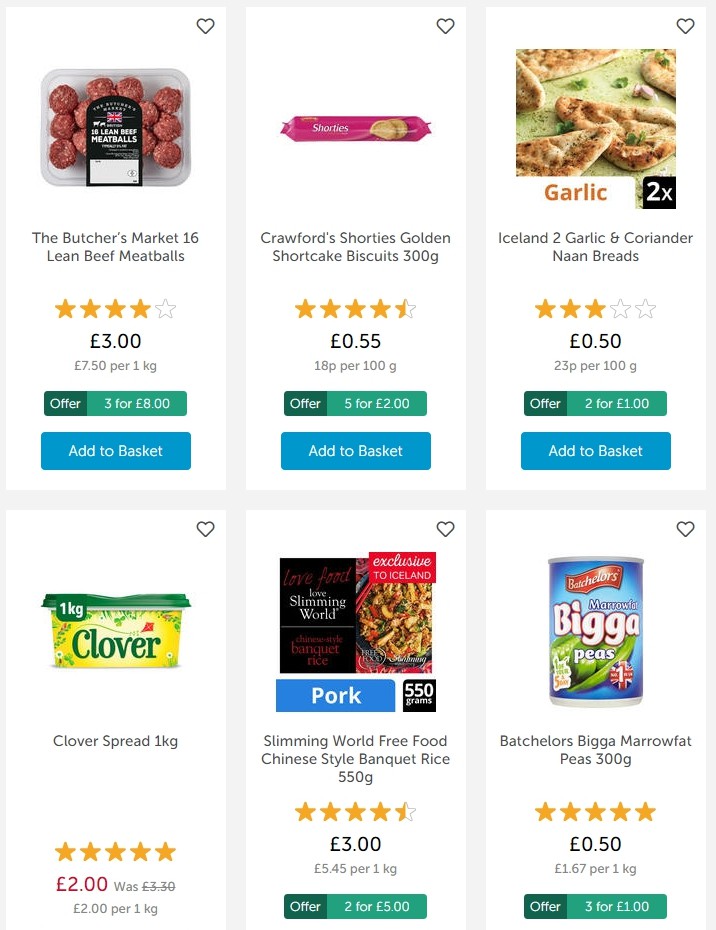Open the Clover Spread 1kg product title
Screen dimensions: 716x930
(114, 741)
